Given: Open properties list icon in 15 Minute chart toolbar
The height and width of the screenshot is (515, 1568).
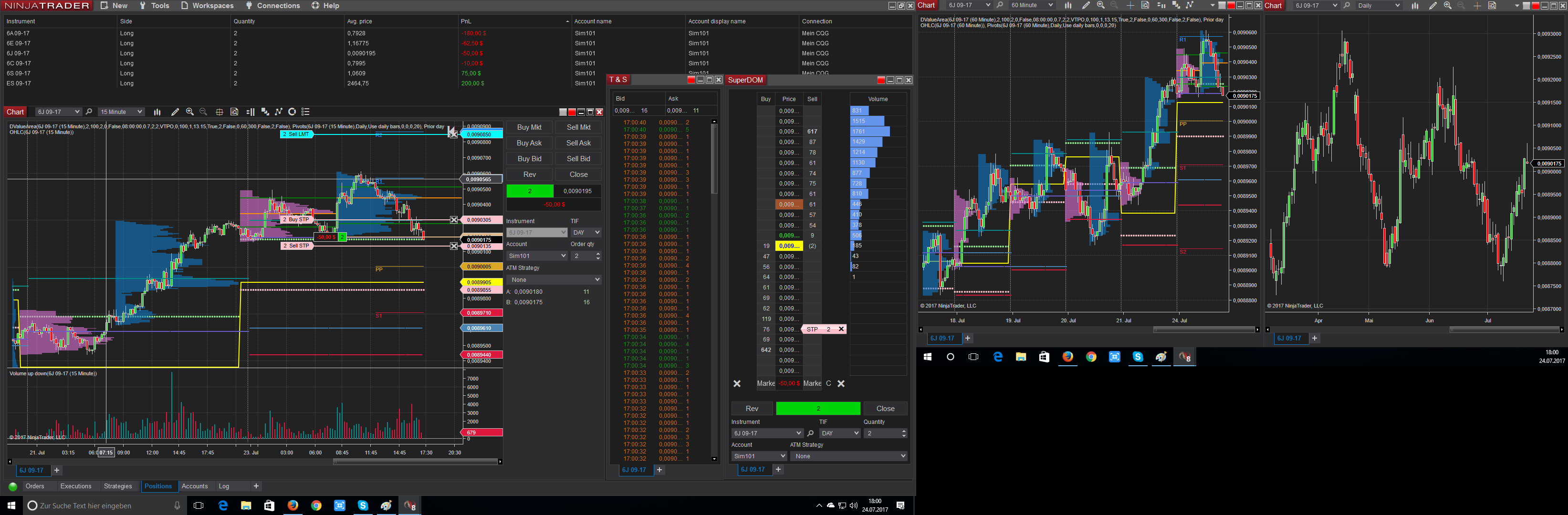Looking at the screenshot, I should point(305,112).
